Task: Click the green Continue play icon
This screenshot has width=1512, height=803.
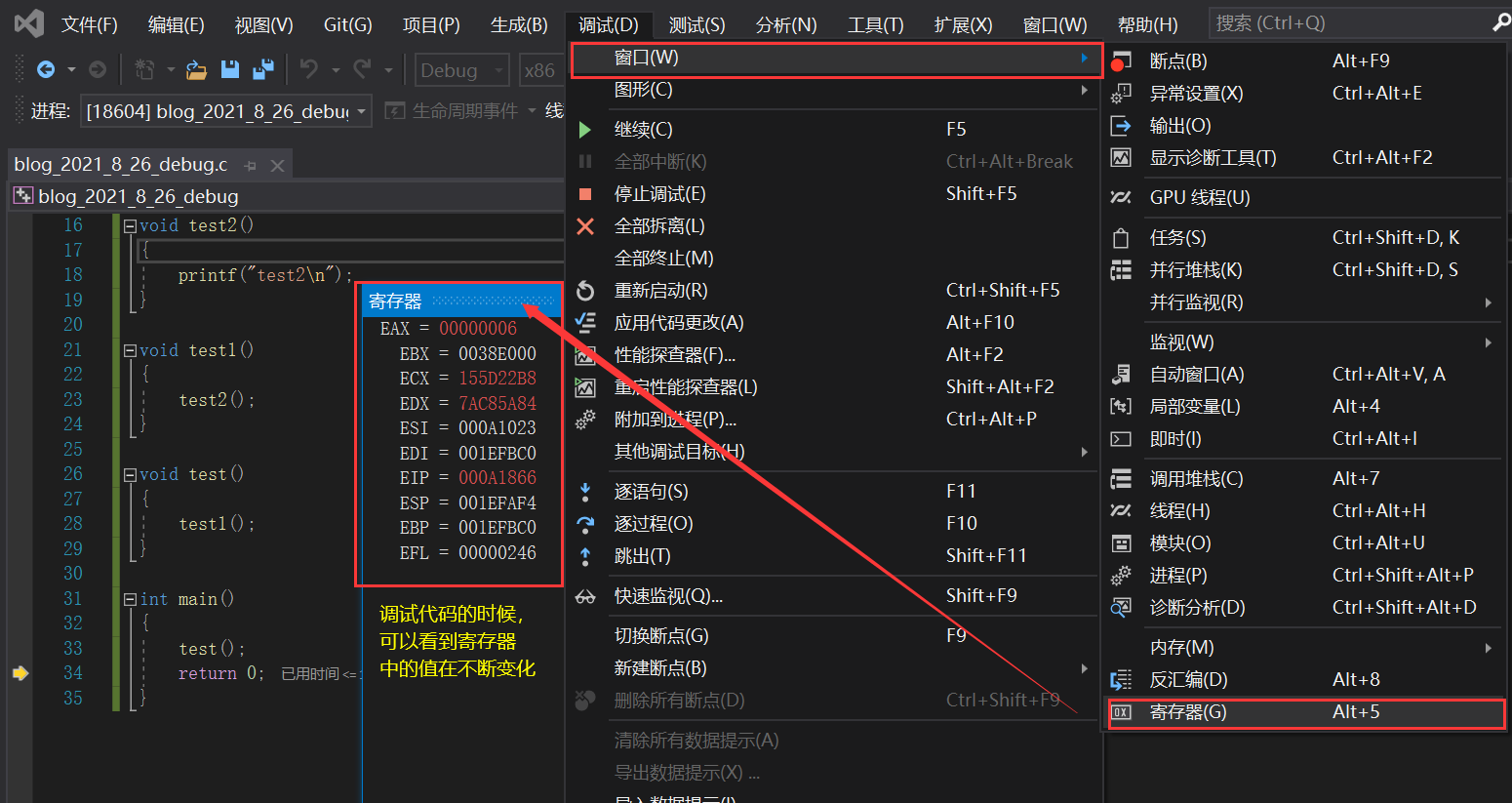Action: click(x=585, y=130)
